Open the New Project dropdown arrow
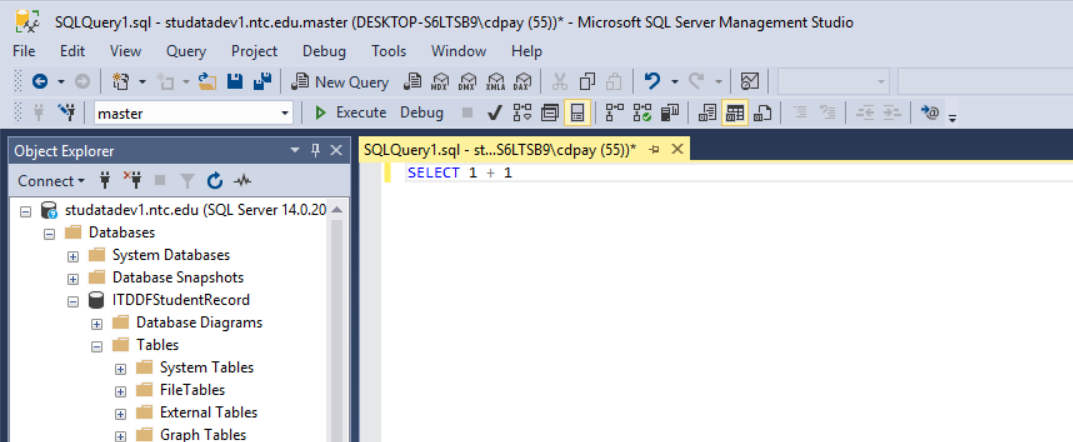The height and width of the screenshot is (442, 1073). pos(142,82)
